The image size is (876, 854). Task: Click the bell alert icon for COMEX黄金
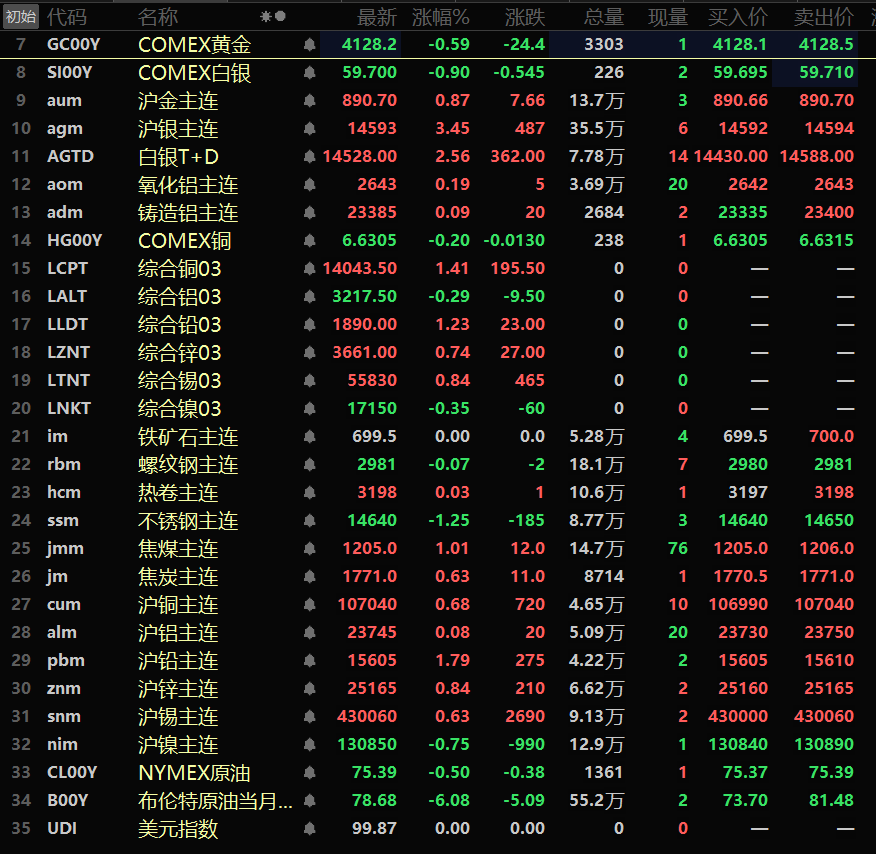[x=310, y=45]
